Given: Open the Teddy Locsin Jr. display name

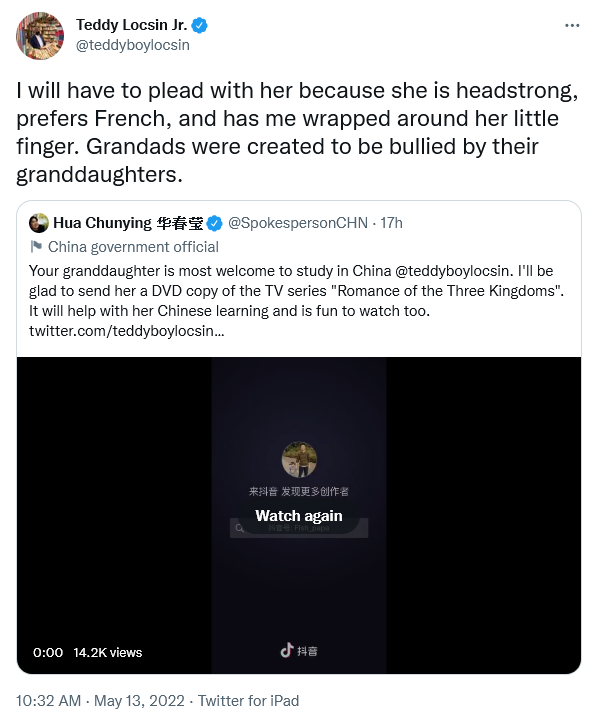Looking at the screenshot, I should click(131, 25).
